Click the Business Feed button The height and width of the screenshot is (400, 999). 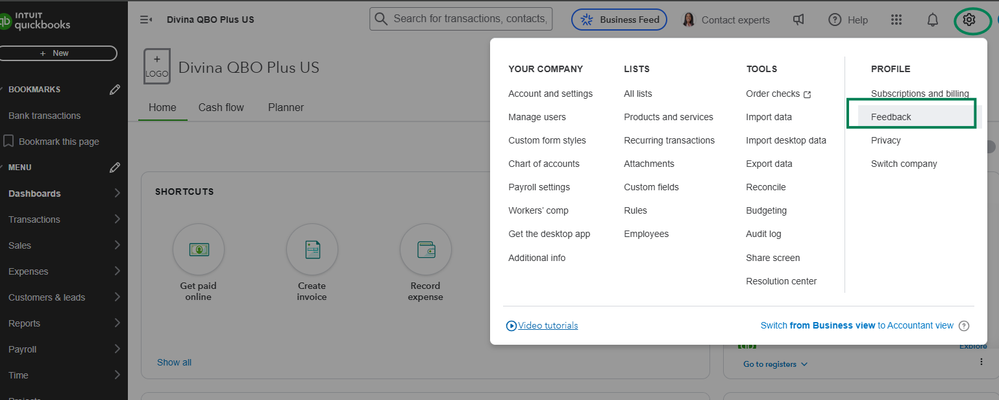619,19
